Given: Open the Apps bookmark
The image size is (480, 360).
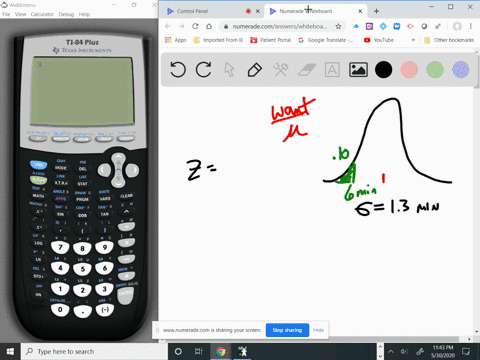Looking at the screenshot, I should (x=175, y=40).
